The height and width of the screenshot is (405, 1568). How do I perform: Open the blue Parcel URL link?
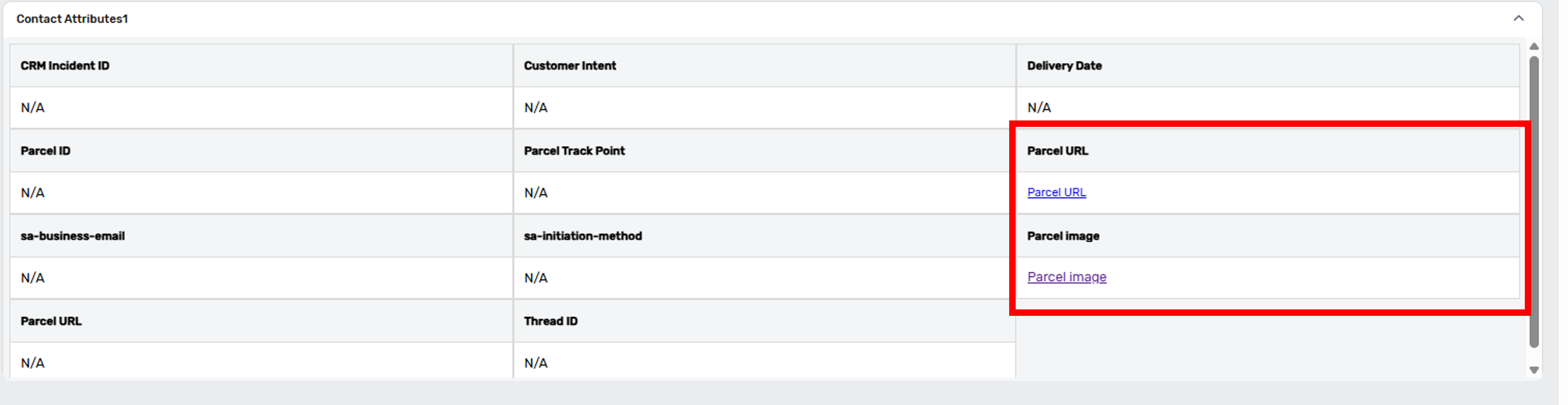(1056, 193)
